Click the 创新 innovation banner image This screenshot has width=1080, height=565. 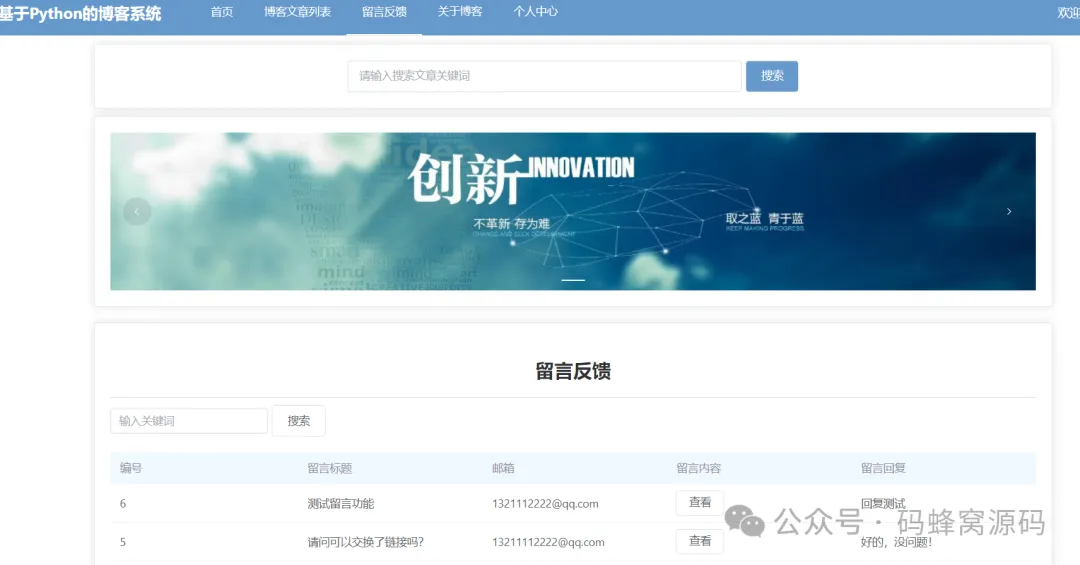(x=572, y=212)
